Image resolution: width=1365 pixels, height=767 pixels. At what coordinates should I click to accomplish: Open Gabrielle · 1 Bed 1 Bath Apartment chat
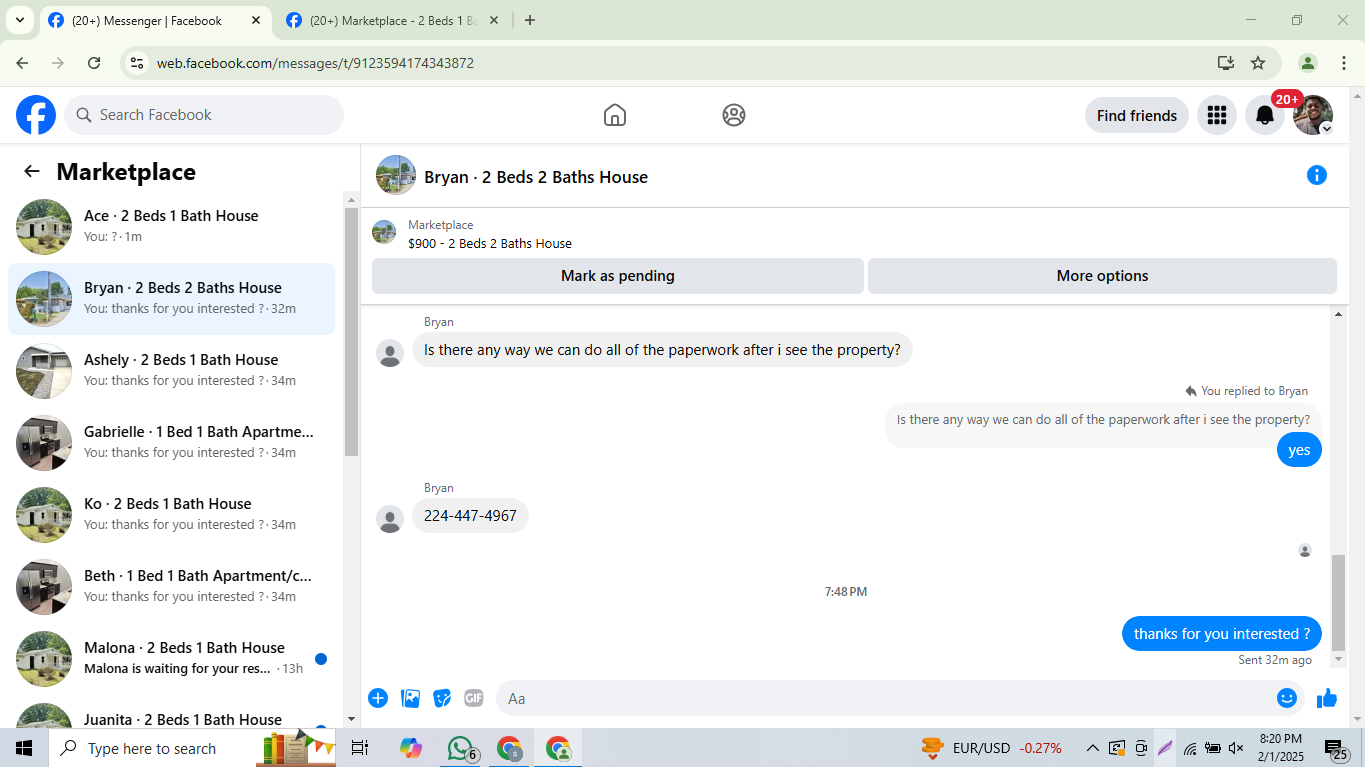point(171,443)
